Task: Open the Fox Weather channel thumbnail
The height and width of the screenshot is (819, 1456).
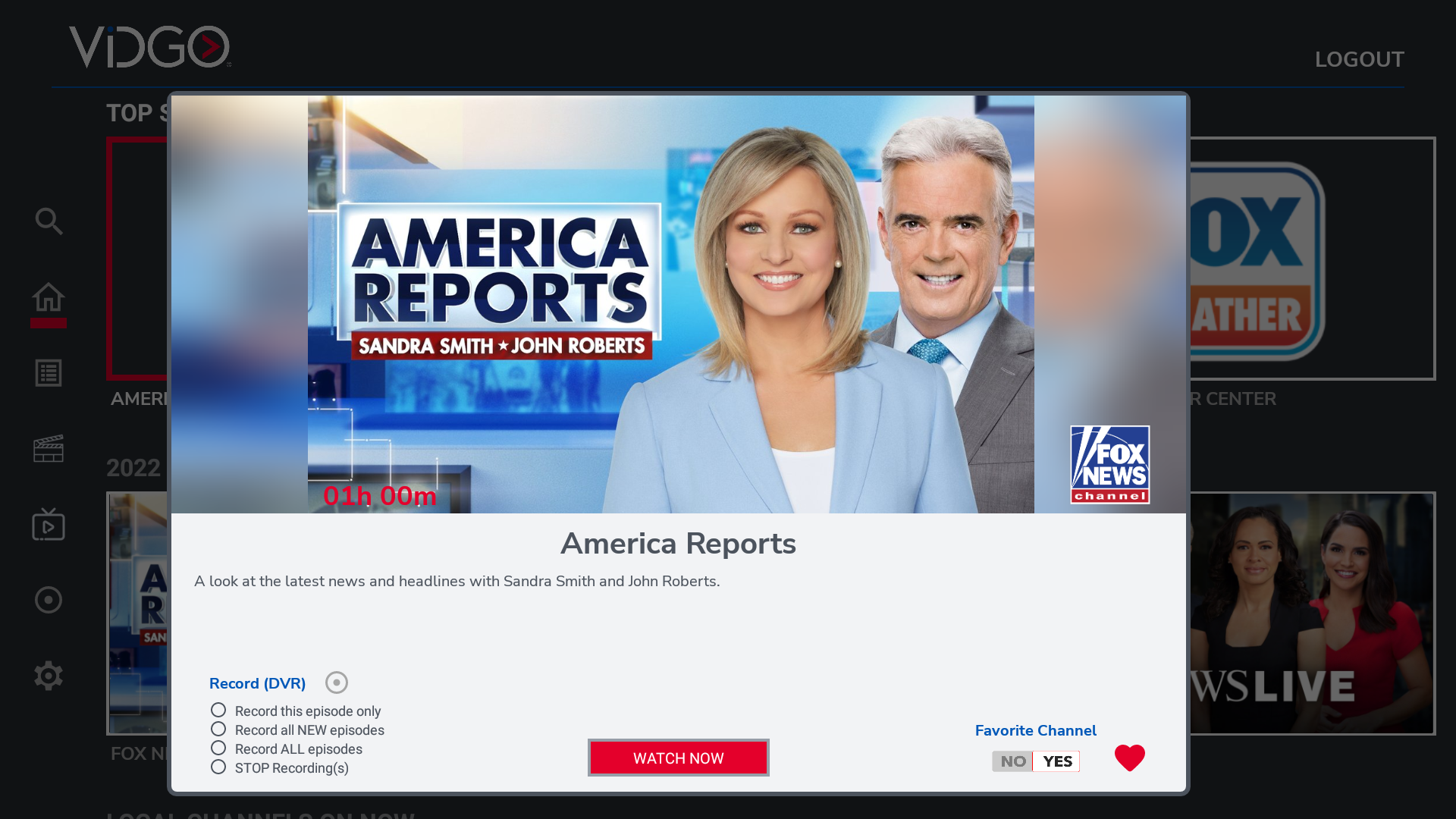Action: [x=1312, y=259]
